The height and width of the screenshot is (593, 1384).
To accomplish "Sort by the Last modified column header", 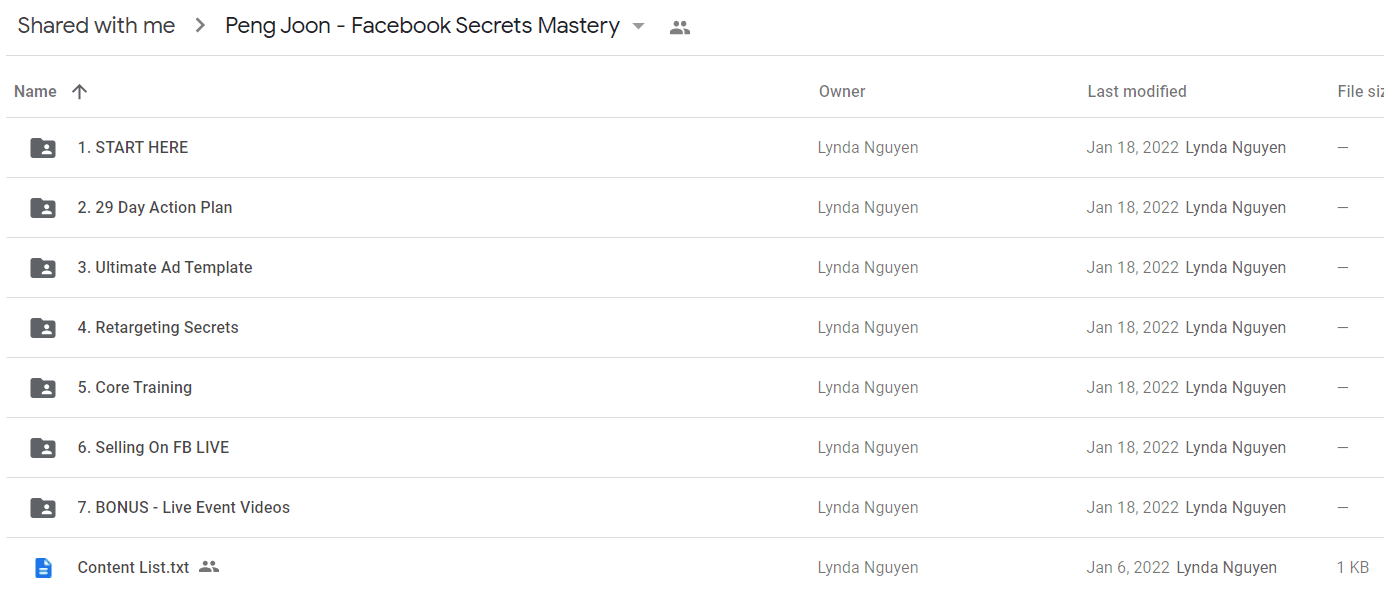I will click(1137, 91).
